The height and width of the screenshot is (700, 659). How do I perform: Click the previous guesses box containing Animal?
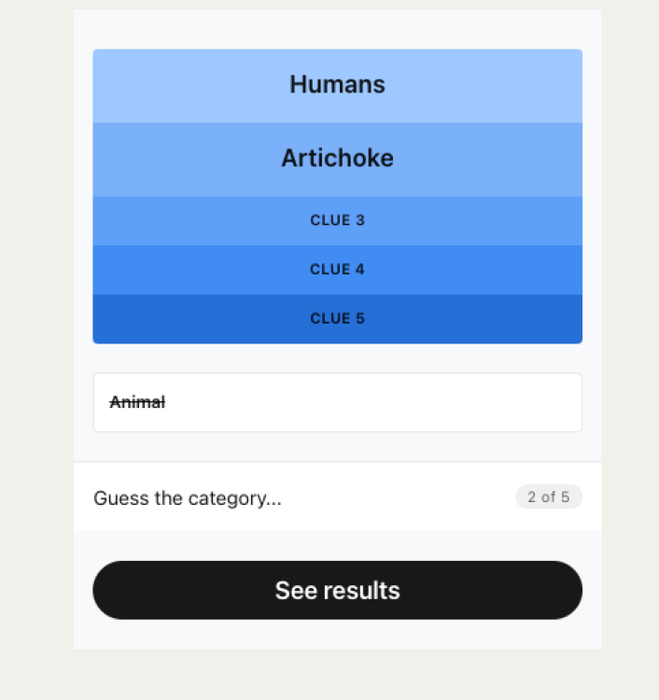tap(338, 403)
